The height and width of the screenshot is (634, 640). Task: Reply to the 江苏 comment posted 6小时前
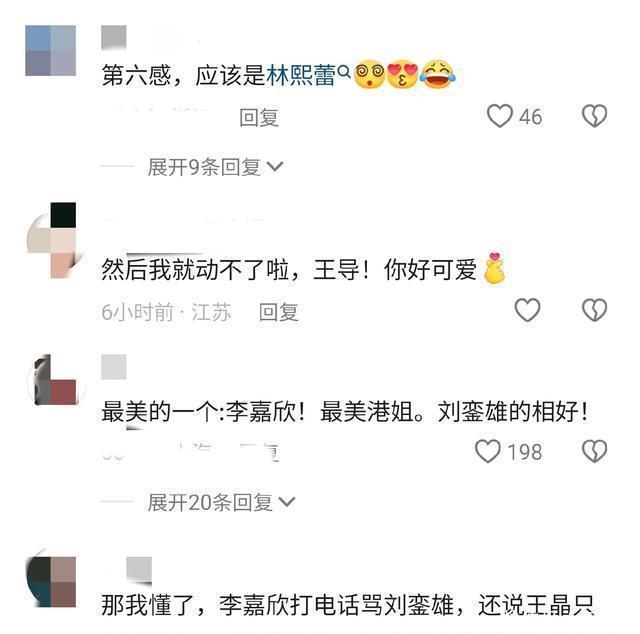coord(278,312)
